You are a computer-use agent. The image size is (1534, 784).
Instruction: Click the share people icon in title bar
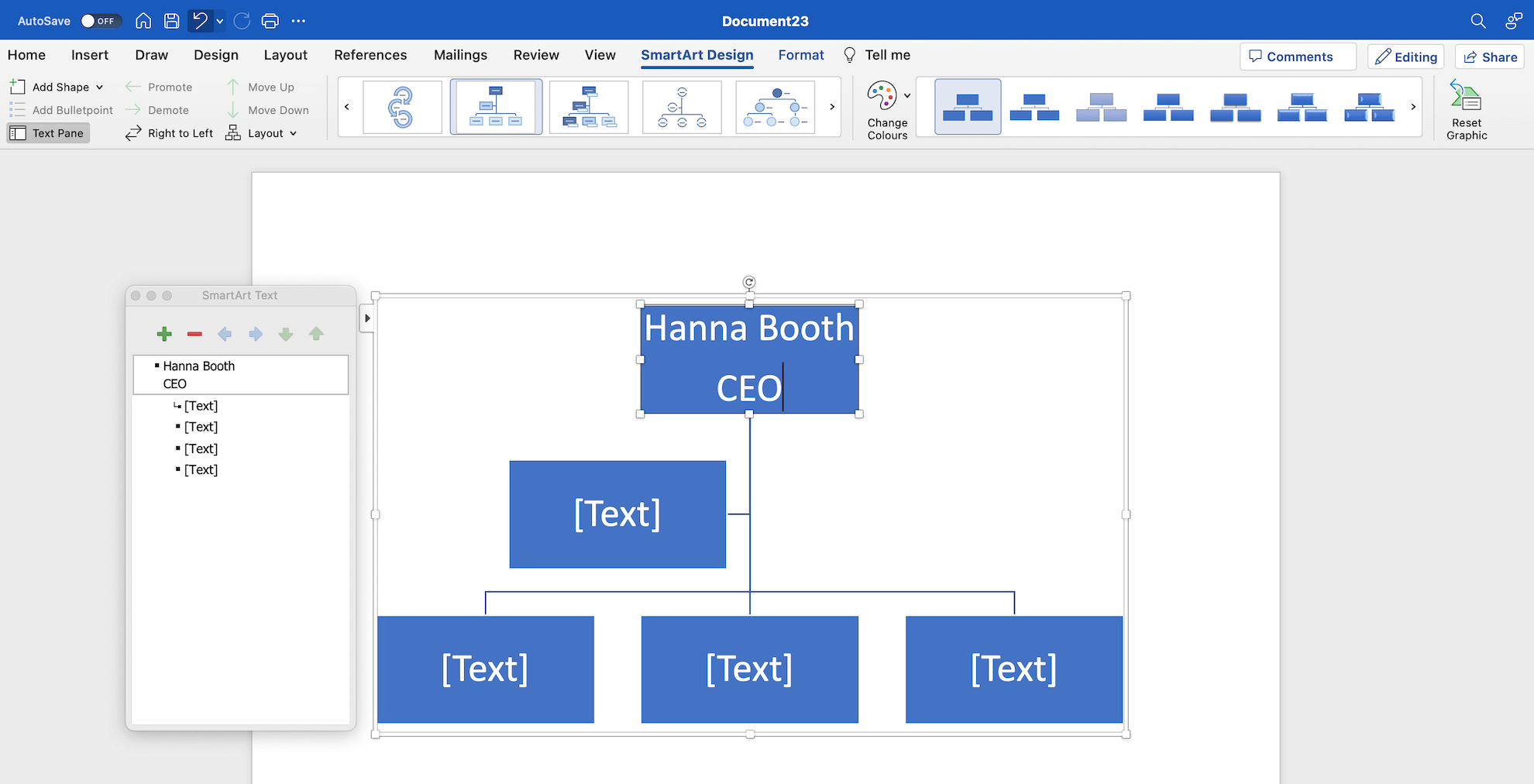coord(1513,21)
